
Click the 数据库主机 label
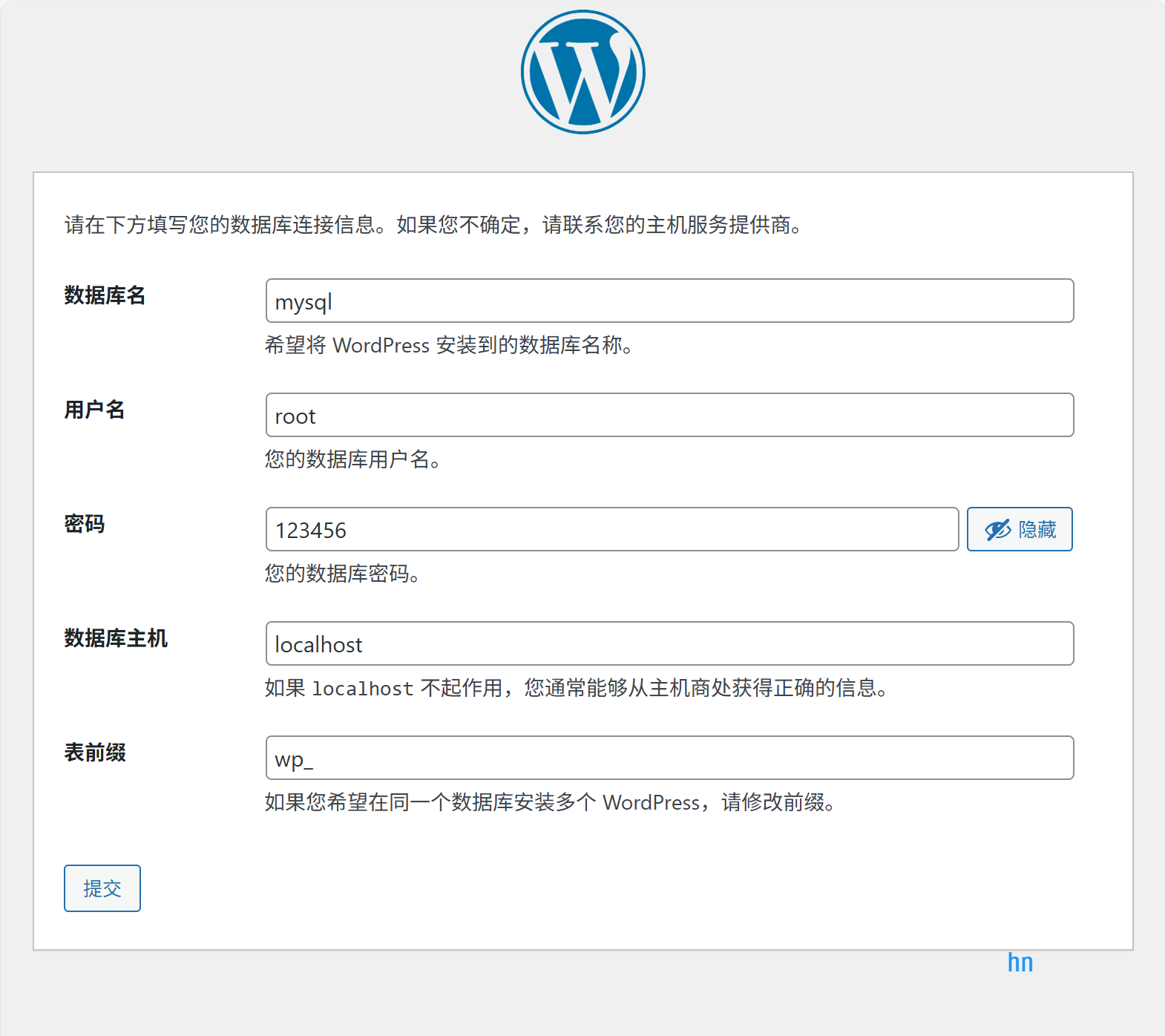coord(116,638)
